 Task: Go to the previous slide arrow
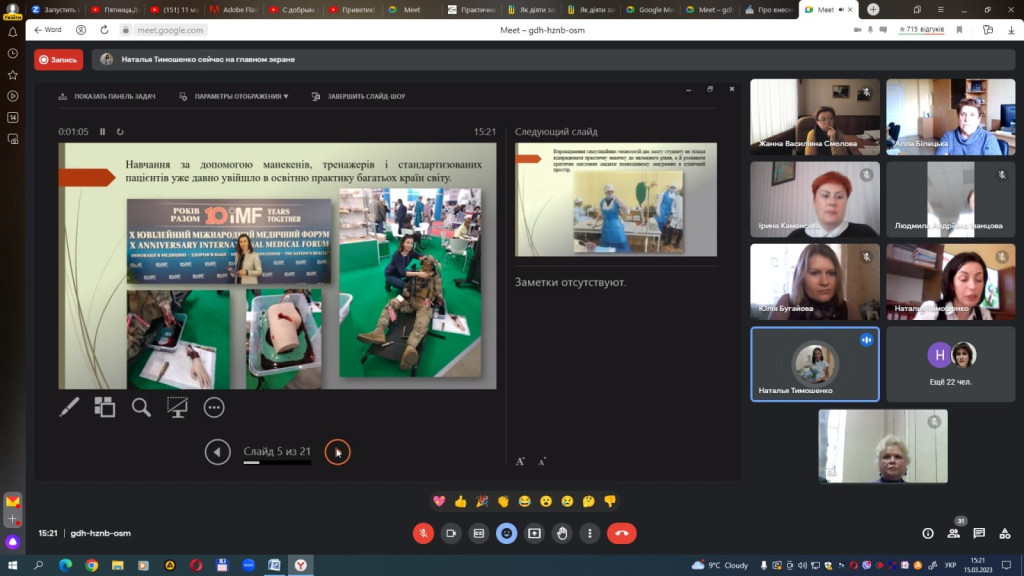pyautogui.click(x=217, y=452)
